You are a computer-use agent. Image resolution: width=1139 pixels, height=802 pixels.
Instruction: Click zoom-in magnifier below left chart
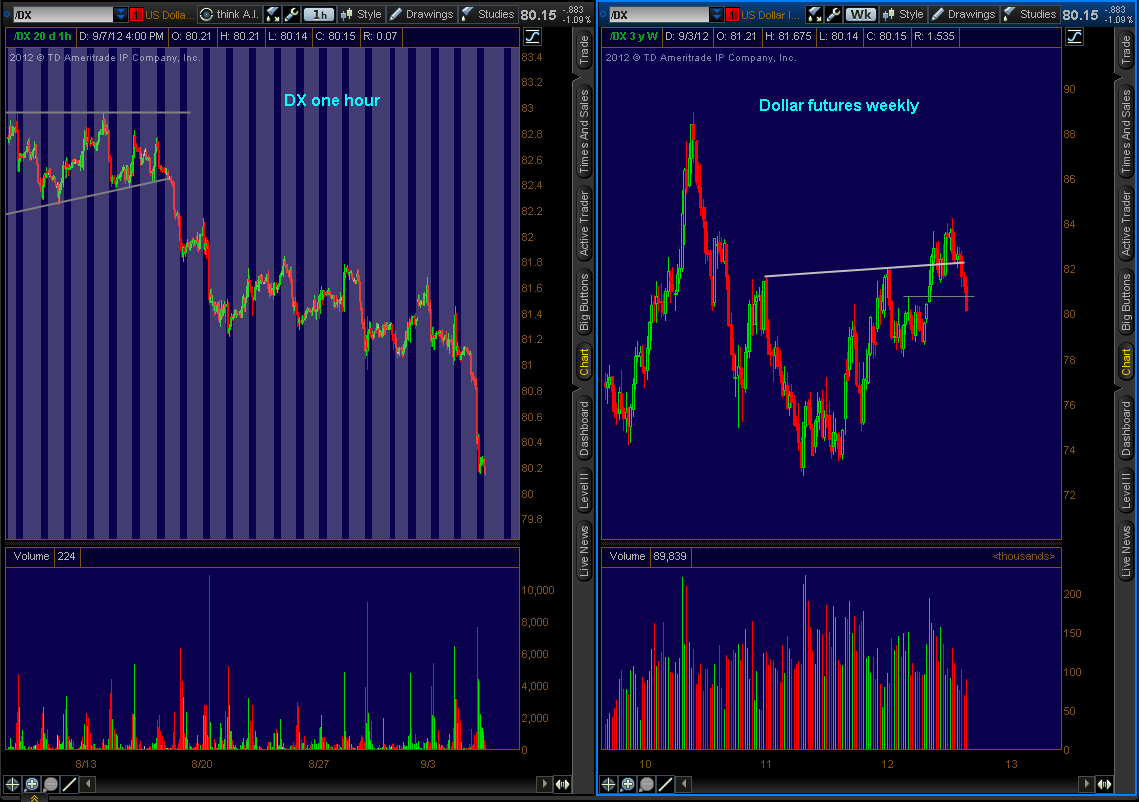pos(32,784)
